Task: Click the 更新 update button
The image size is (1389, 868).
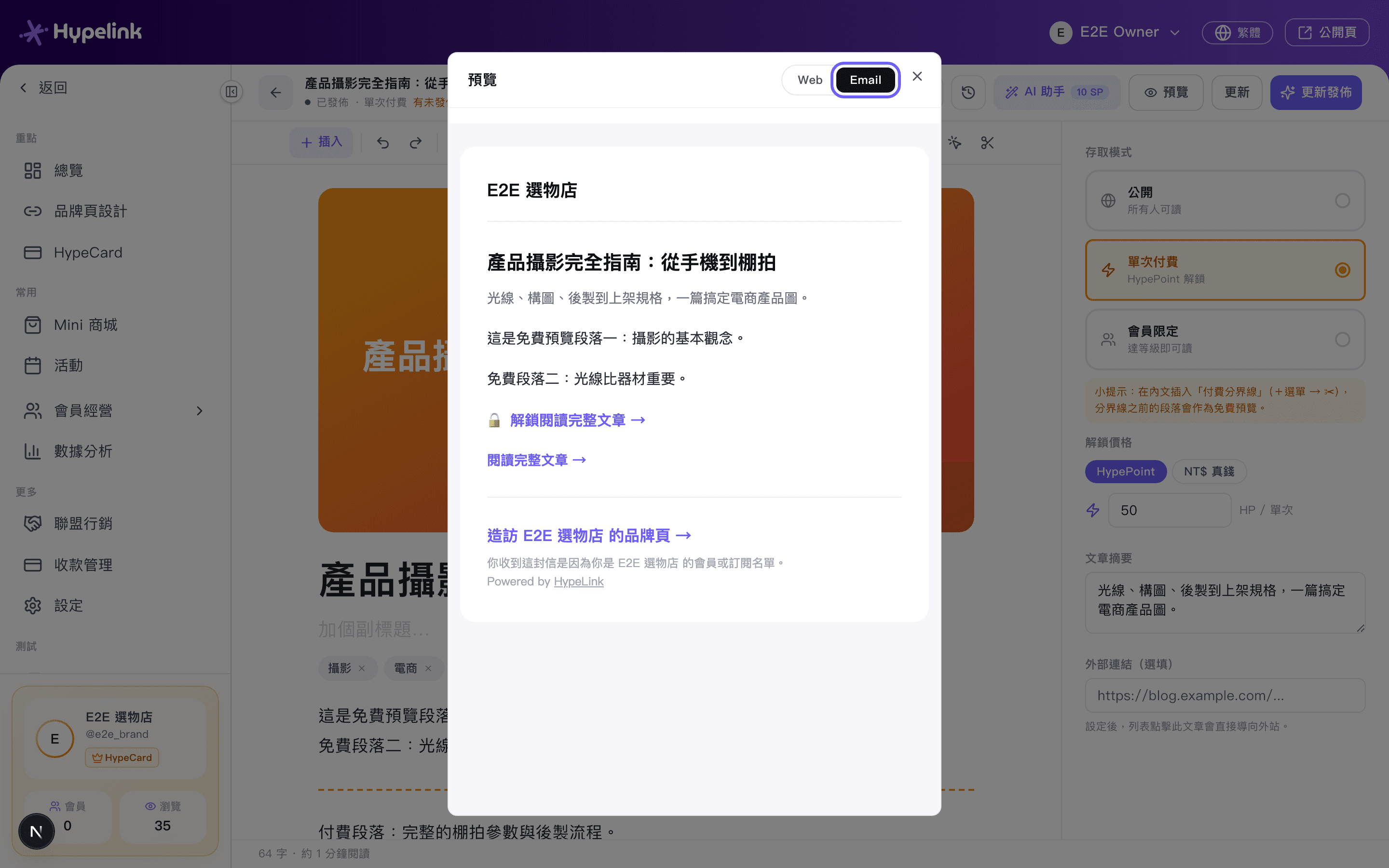Action: [x=1236, y=93]
